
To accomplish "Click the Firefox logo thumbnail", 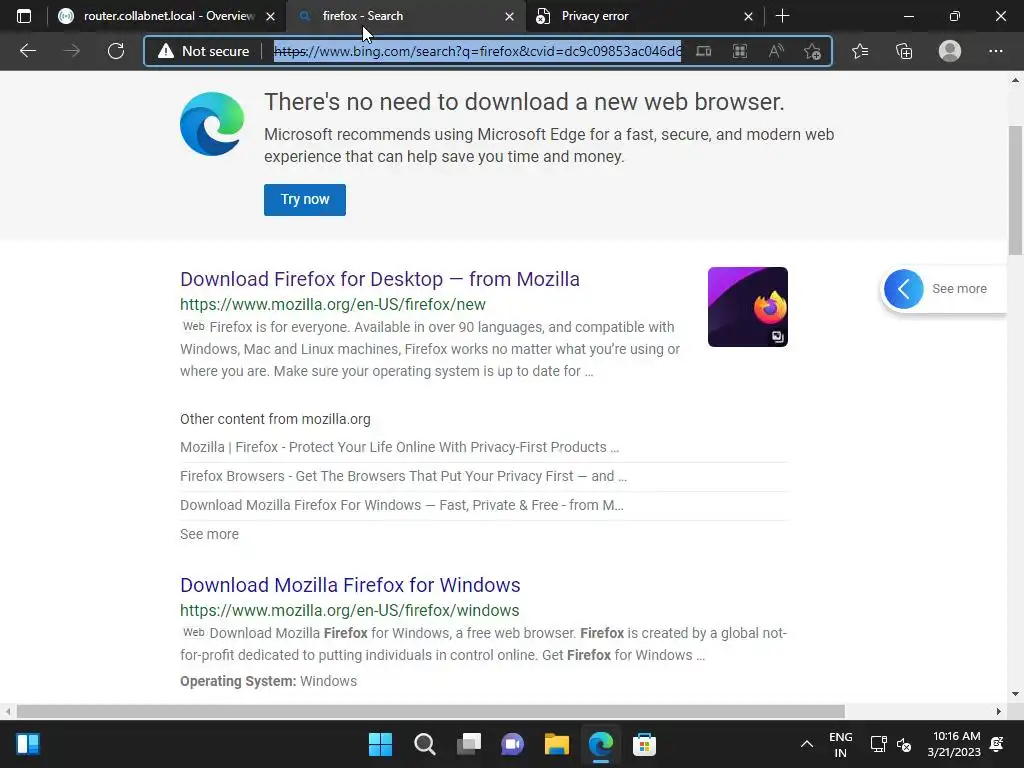I will pos(748,307).
